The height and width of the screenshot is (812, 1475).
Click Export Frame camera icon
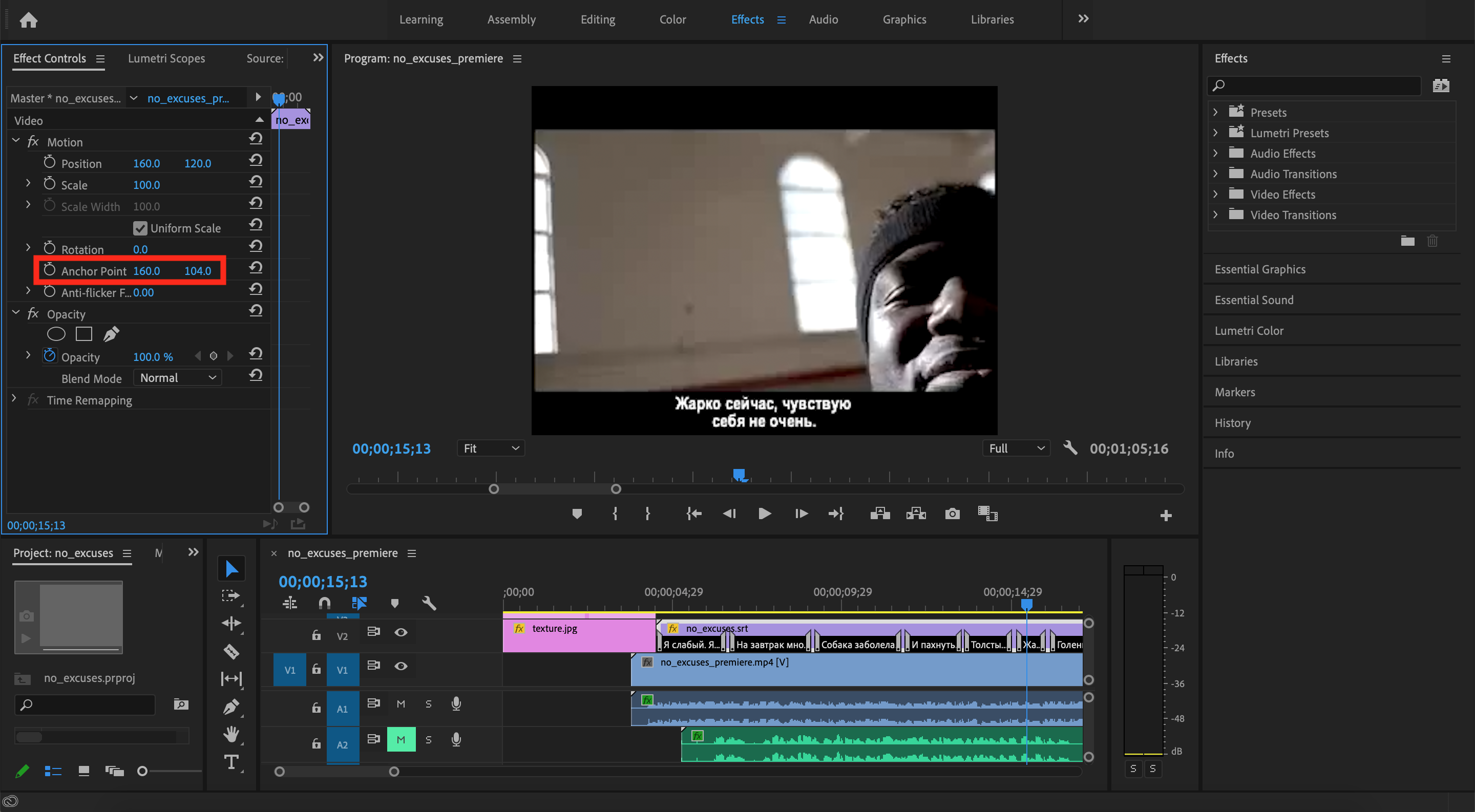tap(952, 514)
